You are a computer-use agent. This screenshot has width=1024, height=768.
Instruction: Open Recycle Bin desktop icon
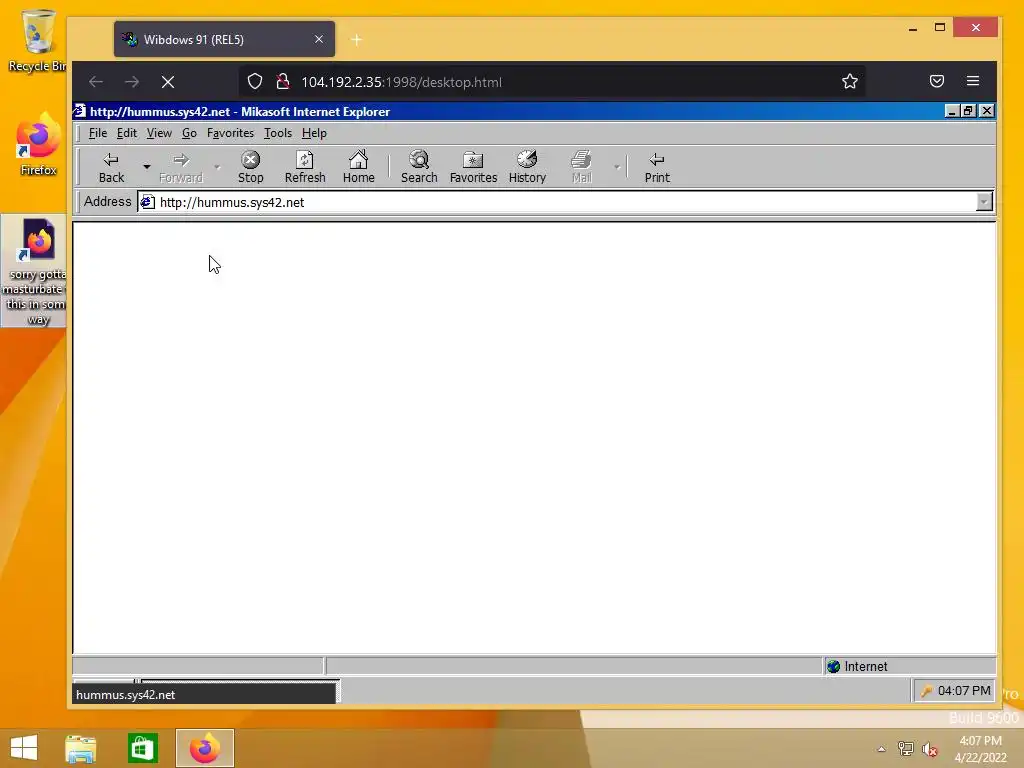coord(37,40)
